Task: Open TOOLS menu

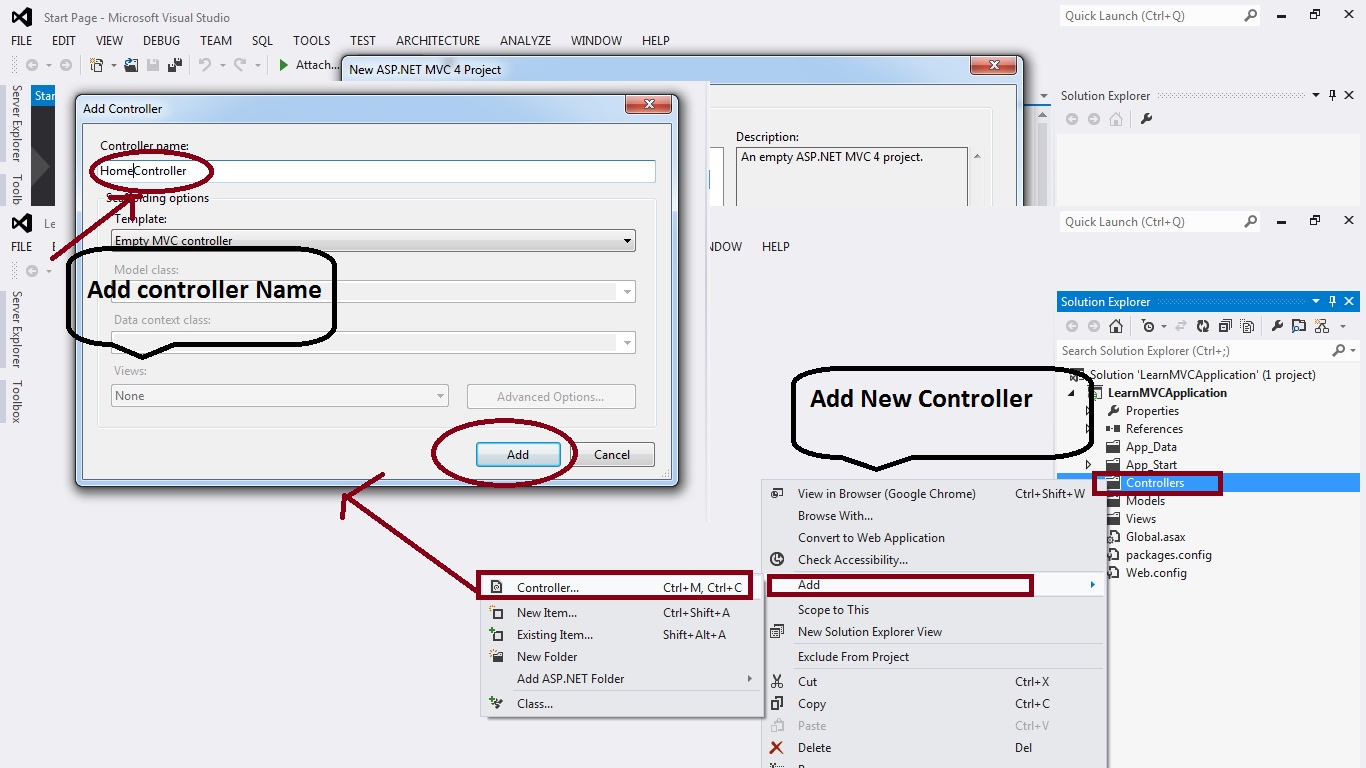Action: click(312, 41)
